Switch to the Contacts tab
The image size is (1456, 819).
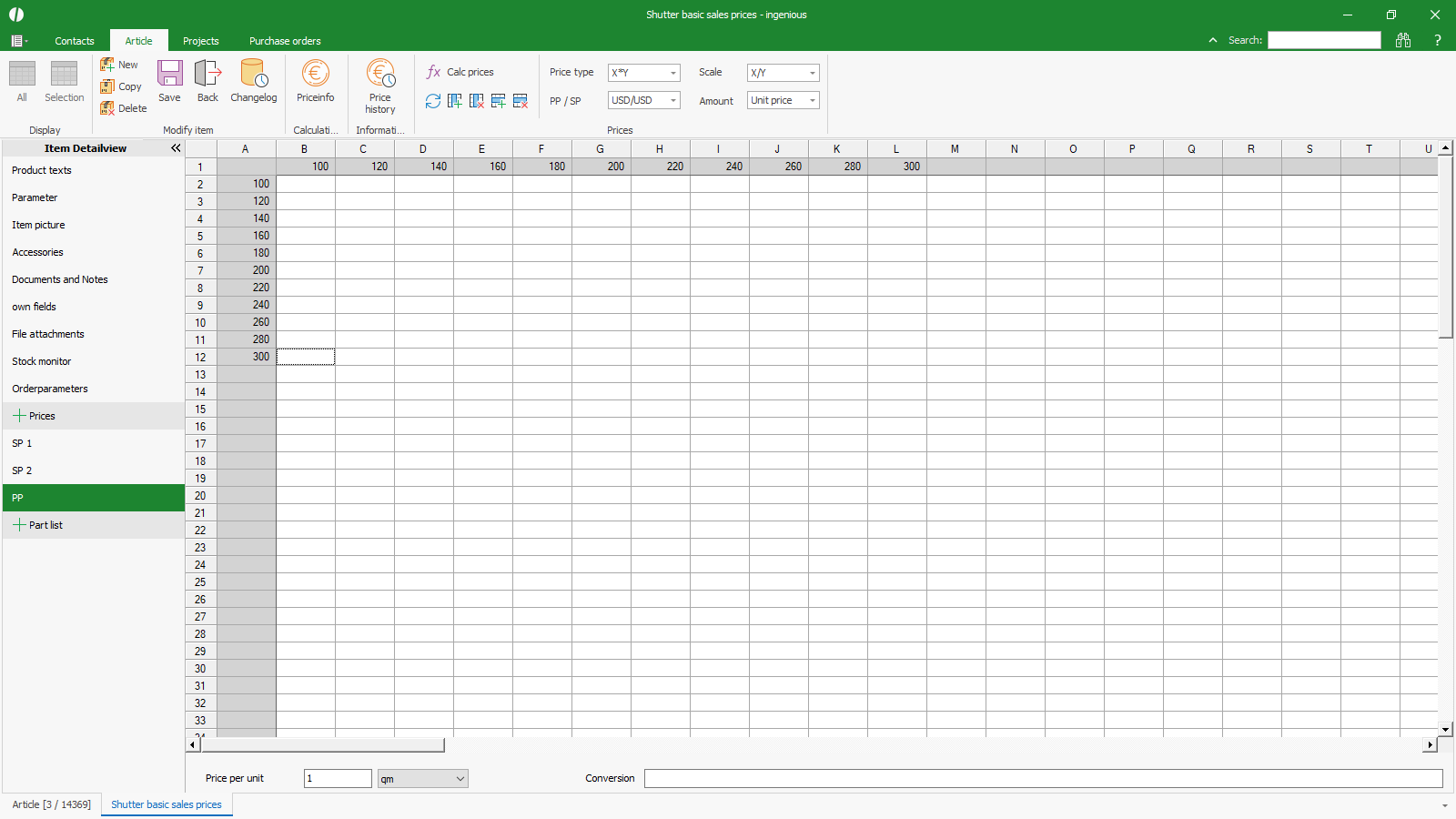click(75, 41)
